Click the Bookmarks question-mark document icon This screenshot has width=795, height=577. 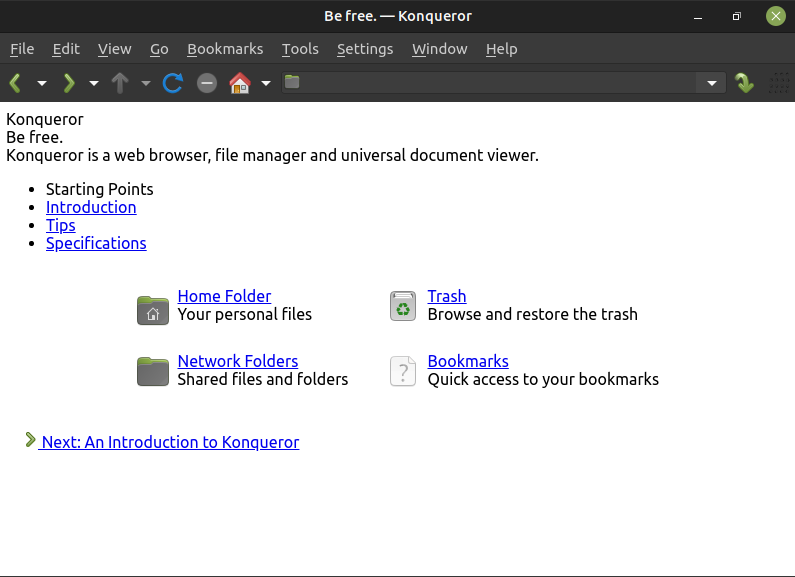click(x=403, y=371)
